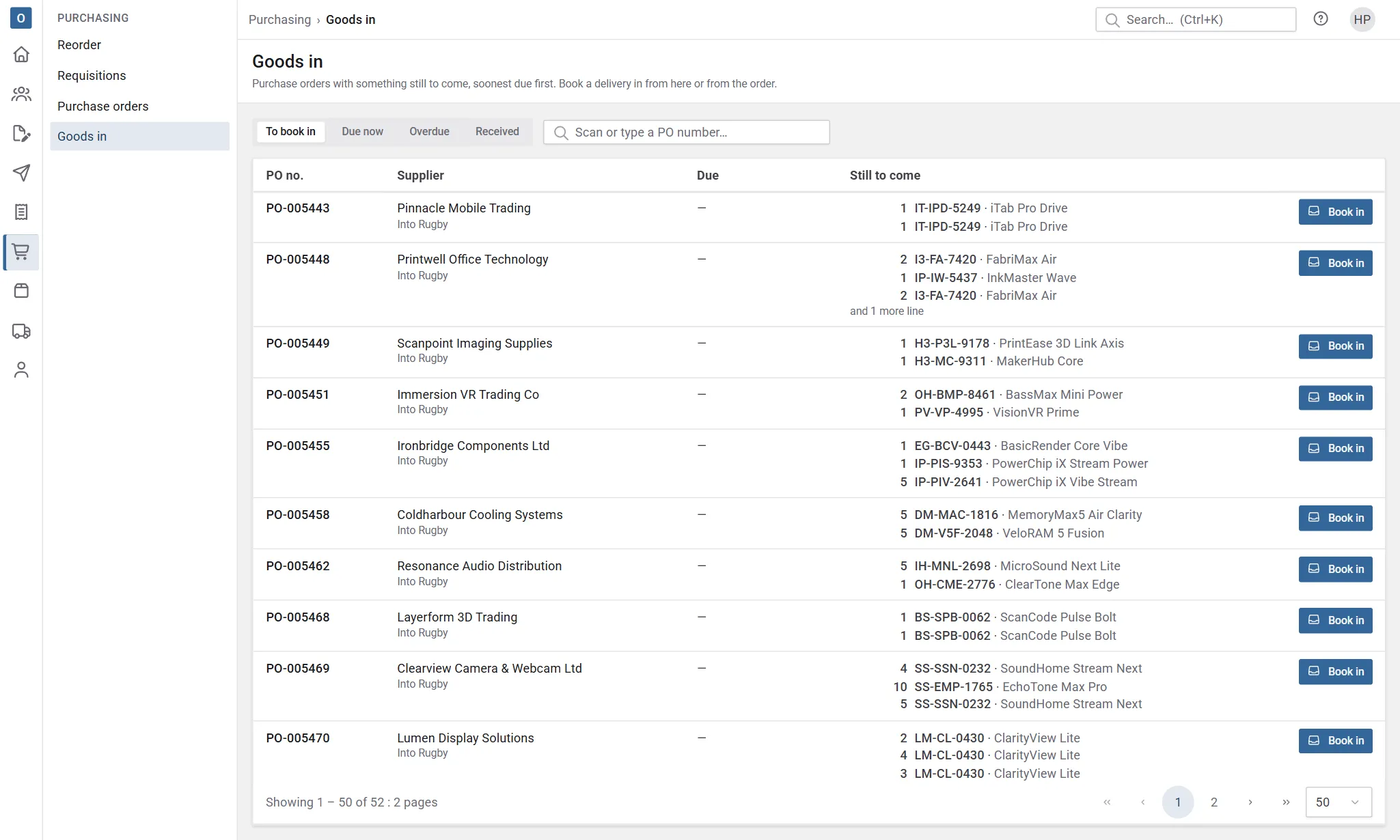Focus the global Search (Ctrl+K) field
Screen dimensions: 1400x840
[1195, 20]
